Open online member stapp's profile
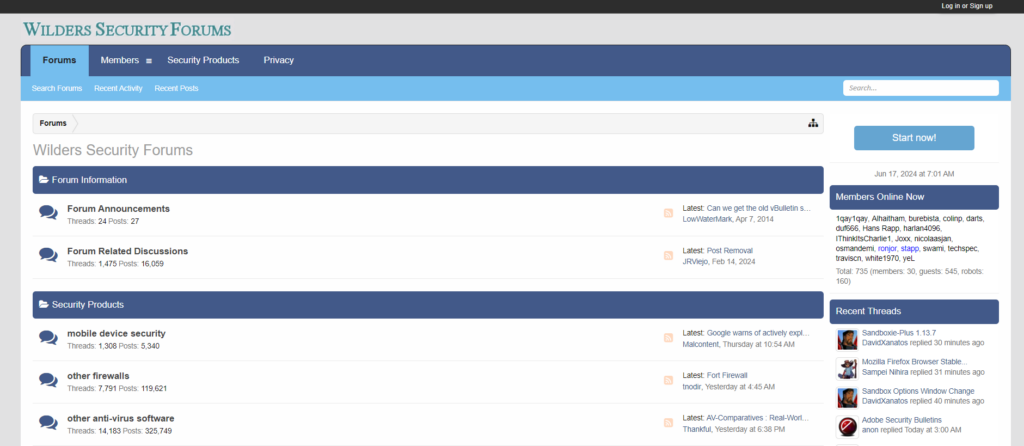The image size is (1024, 446). pyautogui.click(x=910, y=249)
